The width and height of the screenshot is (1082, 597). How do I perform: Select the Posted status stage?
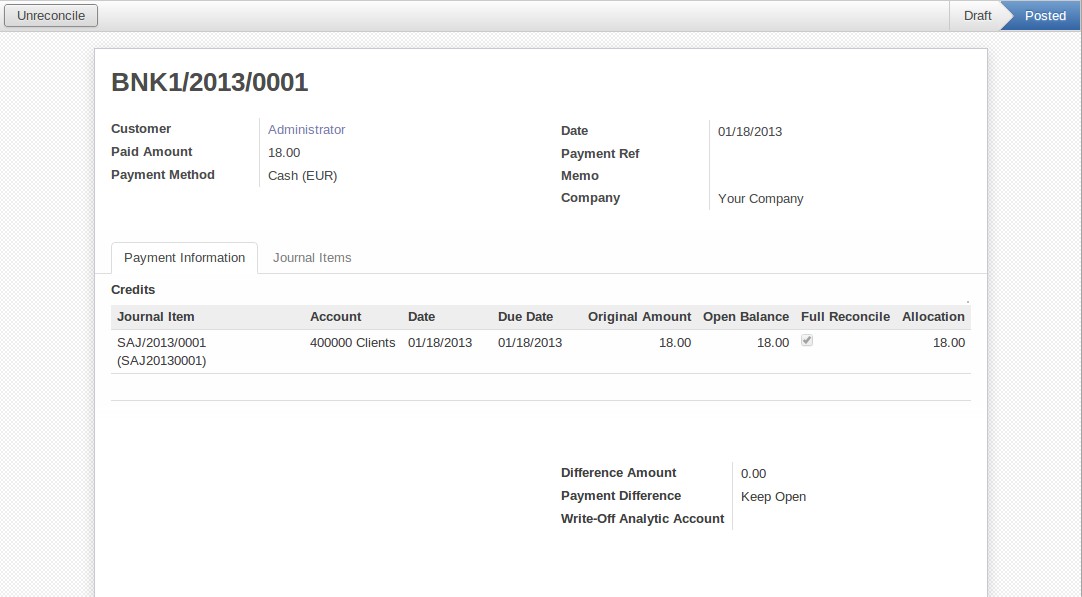pos(1044,16)
